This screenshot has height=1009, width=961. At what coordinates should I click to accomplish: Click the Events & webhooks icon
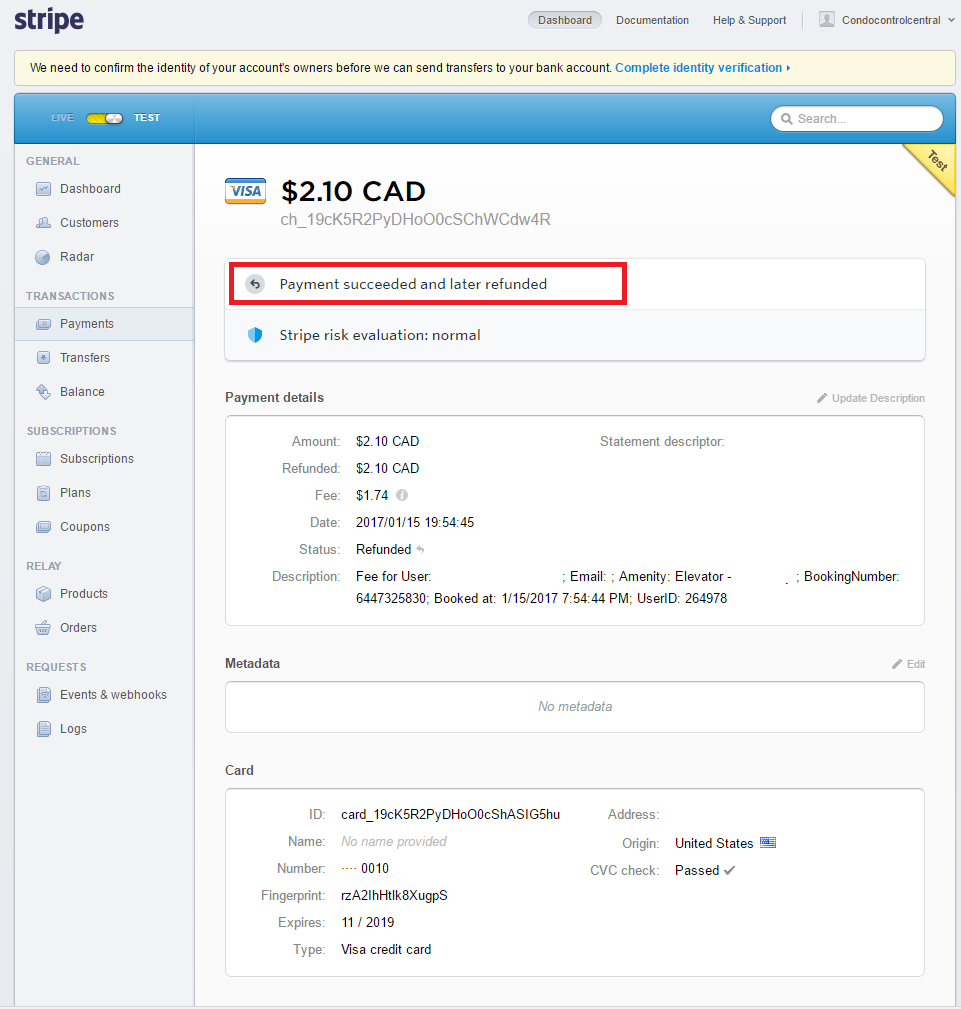(x=43, y=695)
